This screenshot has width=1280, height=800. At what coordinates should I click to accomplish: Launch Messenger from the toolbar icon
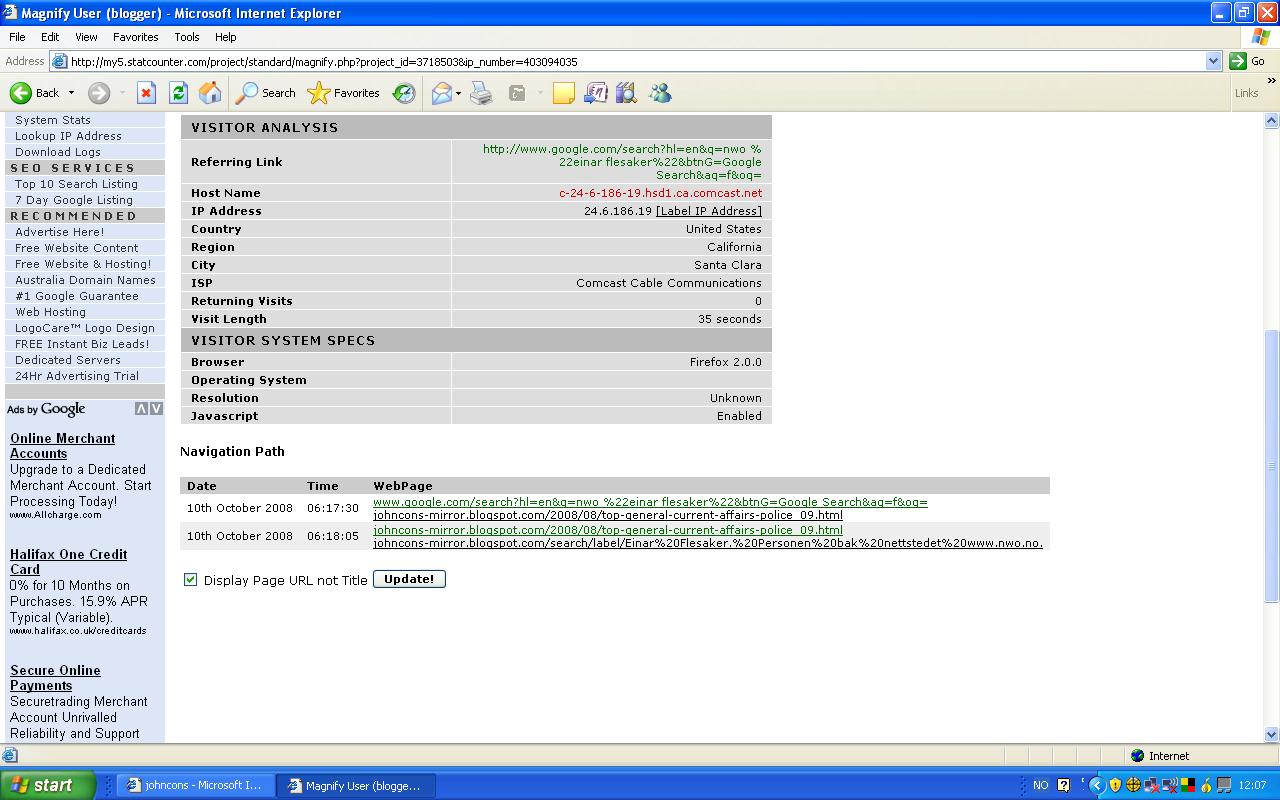[x=660, y=93]
